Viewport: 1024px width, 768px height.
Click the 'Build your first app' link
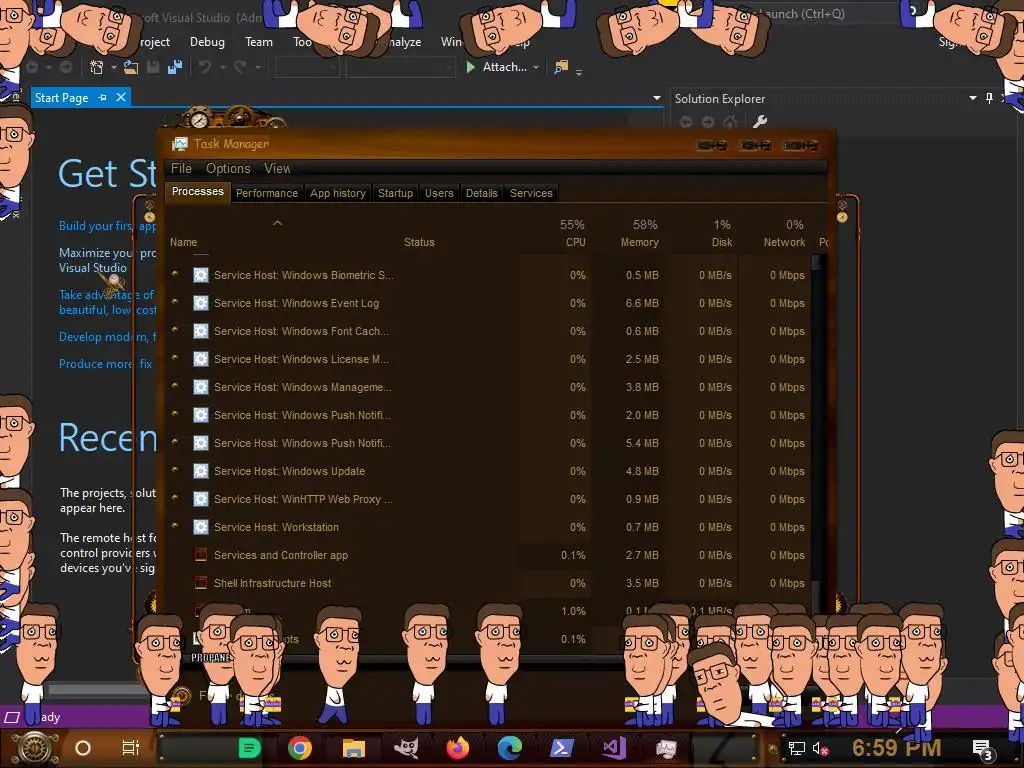[x=107, y=226]
